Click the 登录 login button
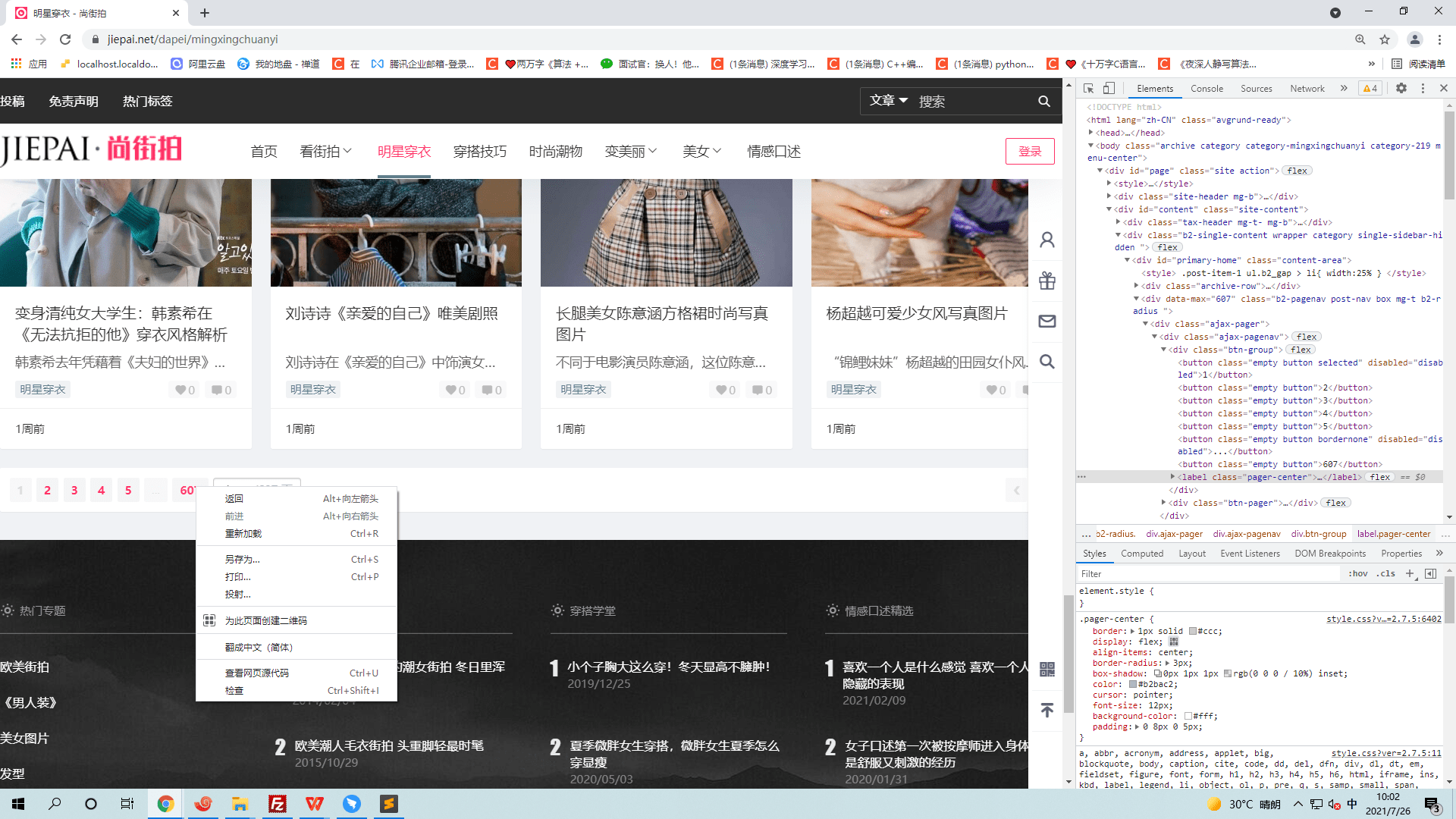The height and width of the screenshot is (819, 1456). pyautogui.click(x=1030, y=152)
